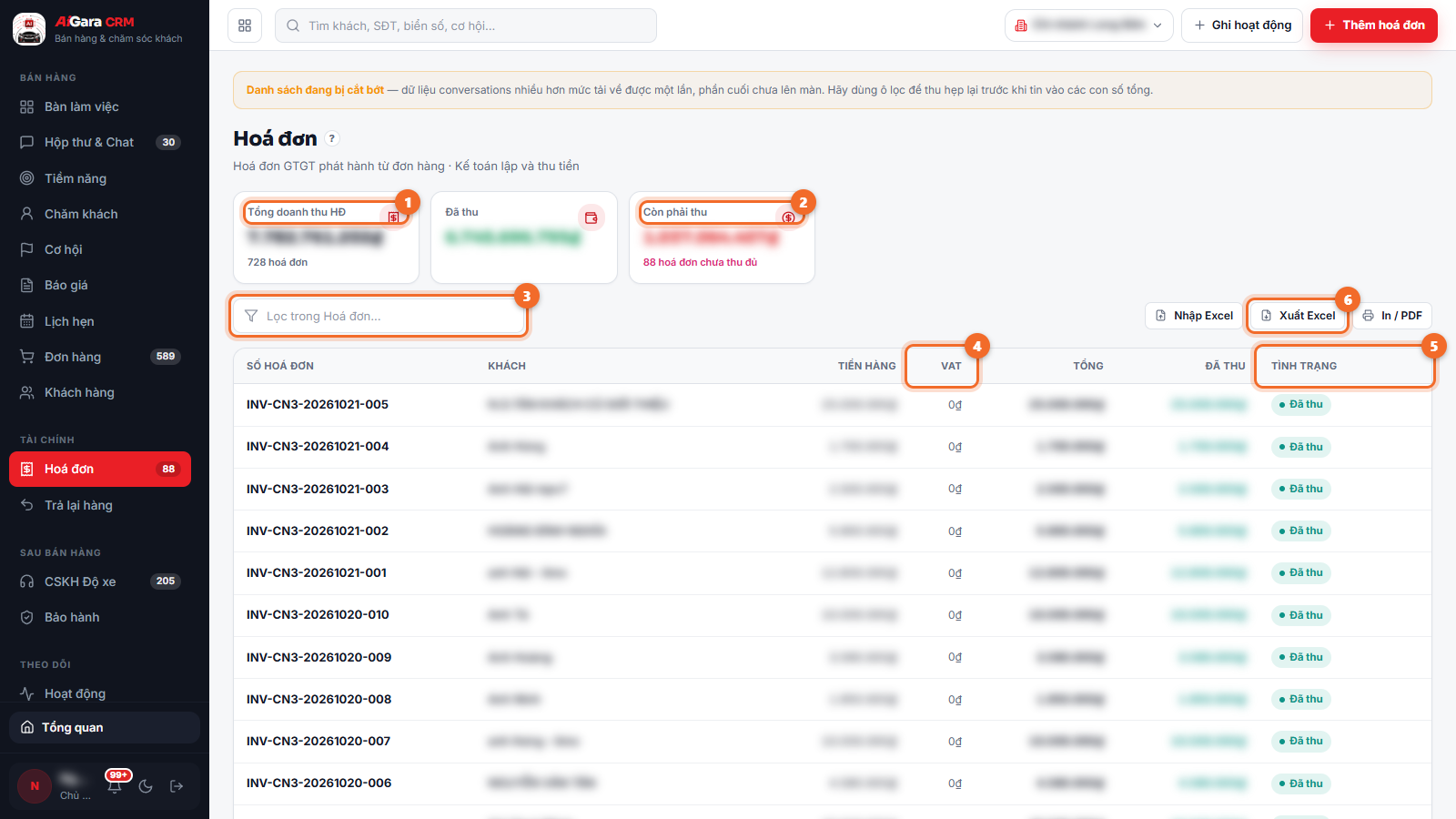This screenshot has height=819, width=1456.
Task: Focus the Lọc trong Hoá đơn filter field
Action: point(379,316)
